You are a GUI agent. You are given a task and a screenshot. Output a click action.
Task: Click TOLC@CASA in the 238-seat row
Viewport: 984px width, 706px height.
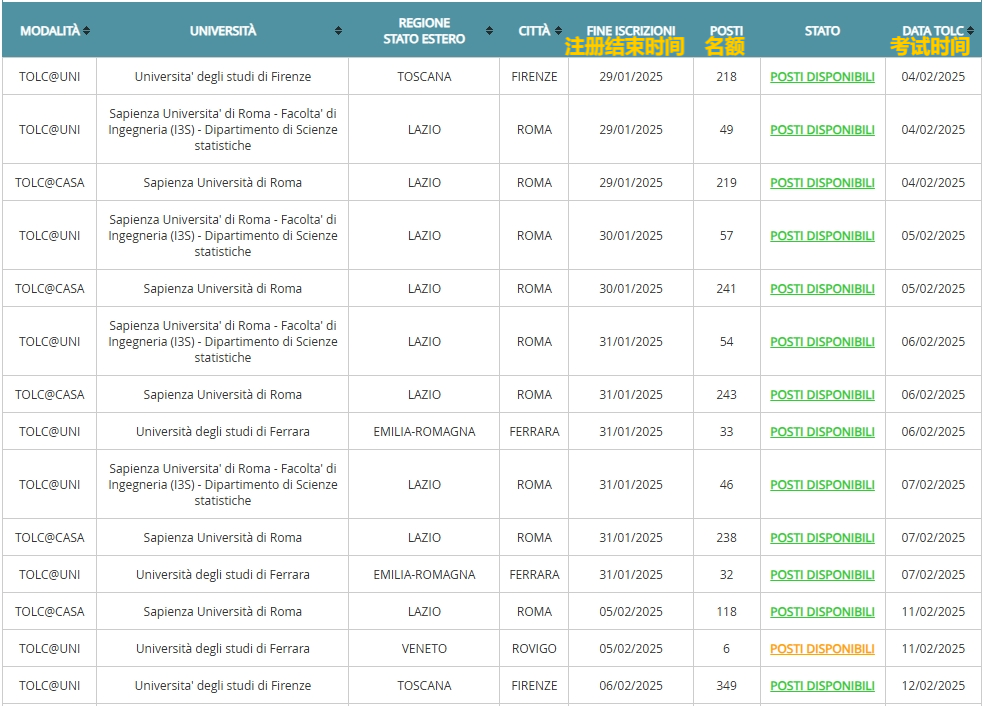point(50,538)
